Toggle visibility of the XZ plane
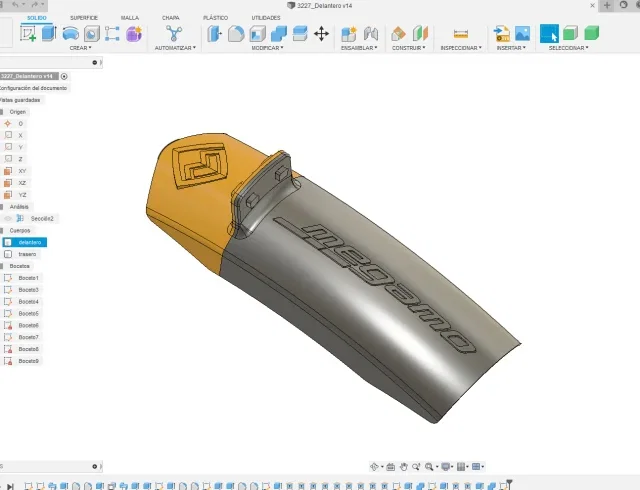This screenshot has width=640, height=490. tap(8, 183)
